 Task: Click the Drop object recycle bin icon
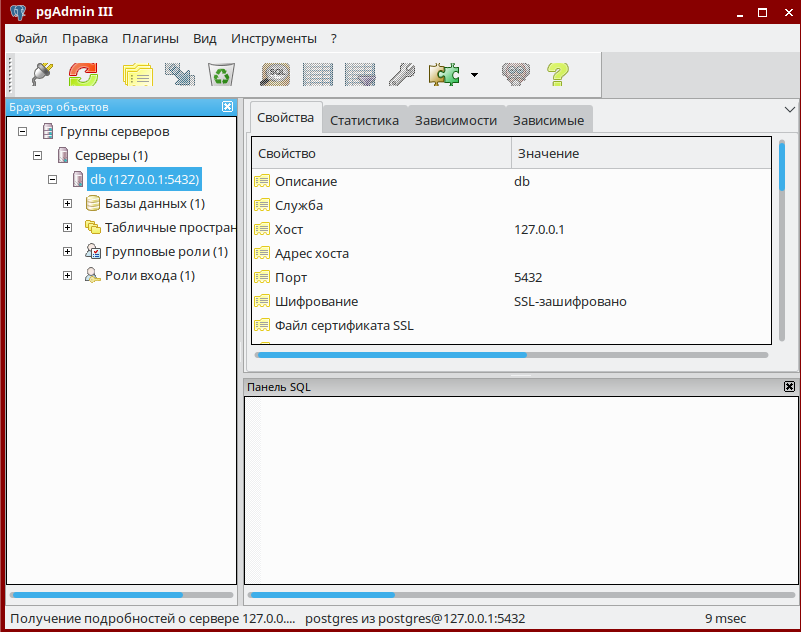(x=221, y=75)
